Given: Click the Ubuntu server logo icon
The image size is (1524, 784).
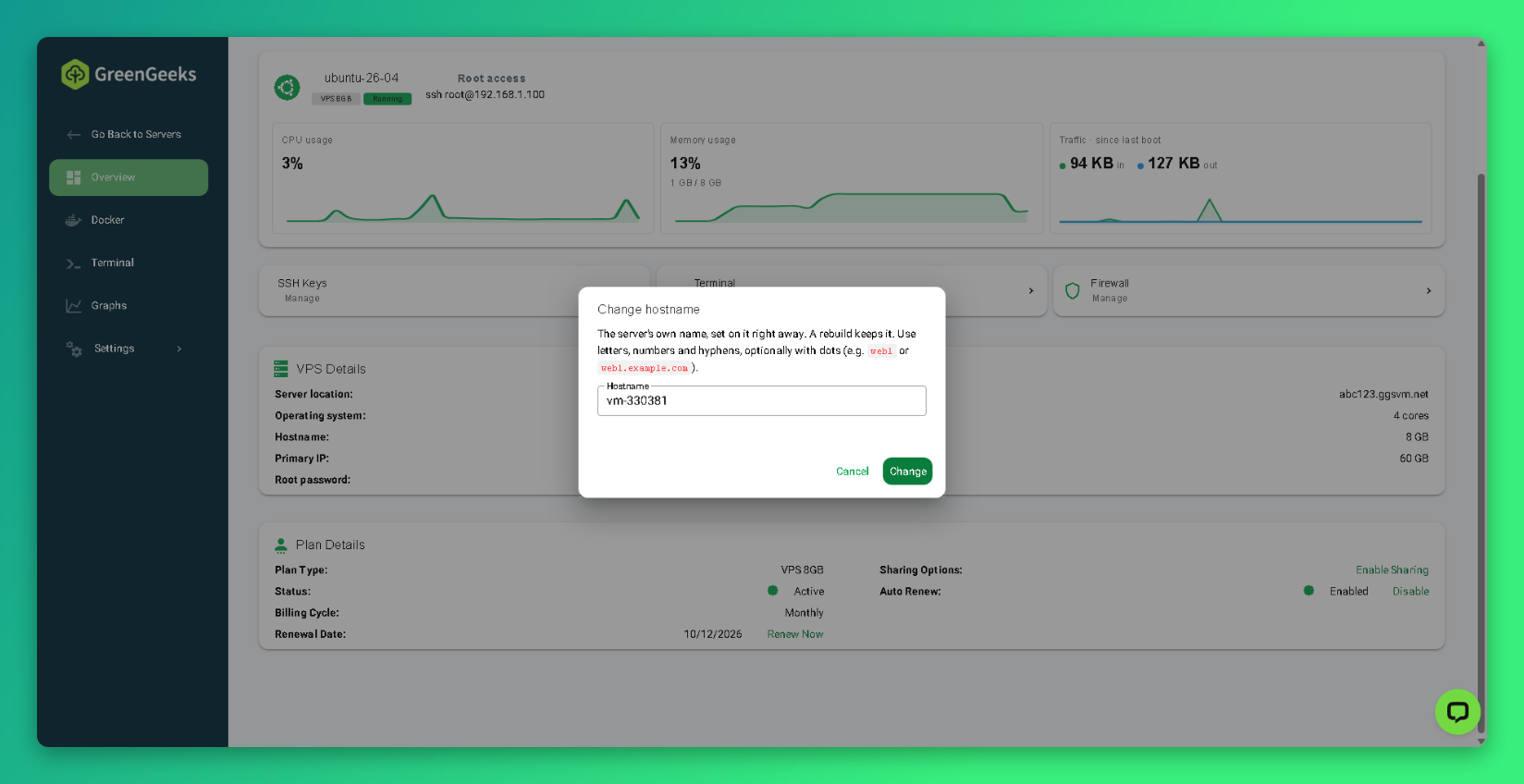Looking at the screenshot, I should point(288,88).
